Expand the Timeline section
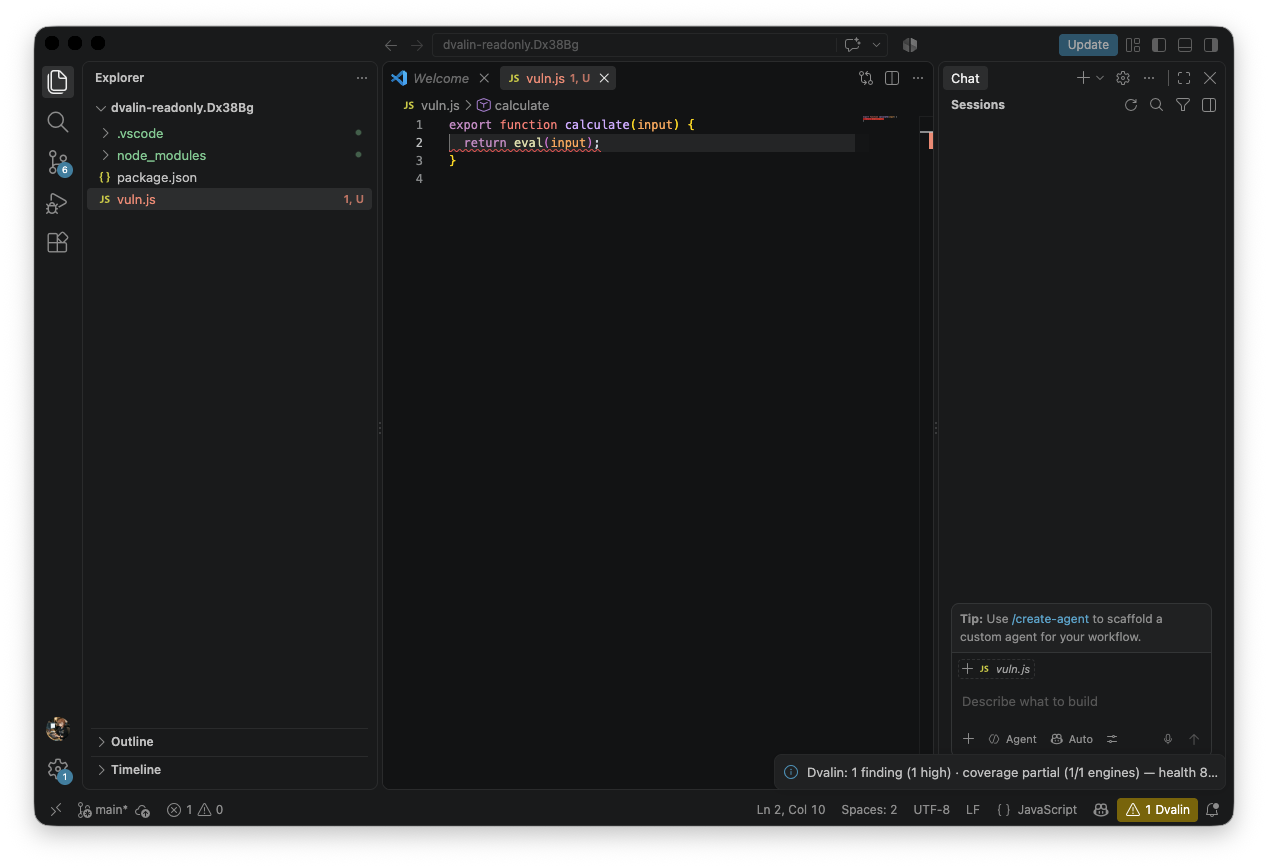This screenshot has width=1268, height=868. tap(229, 770)
